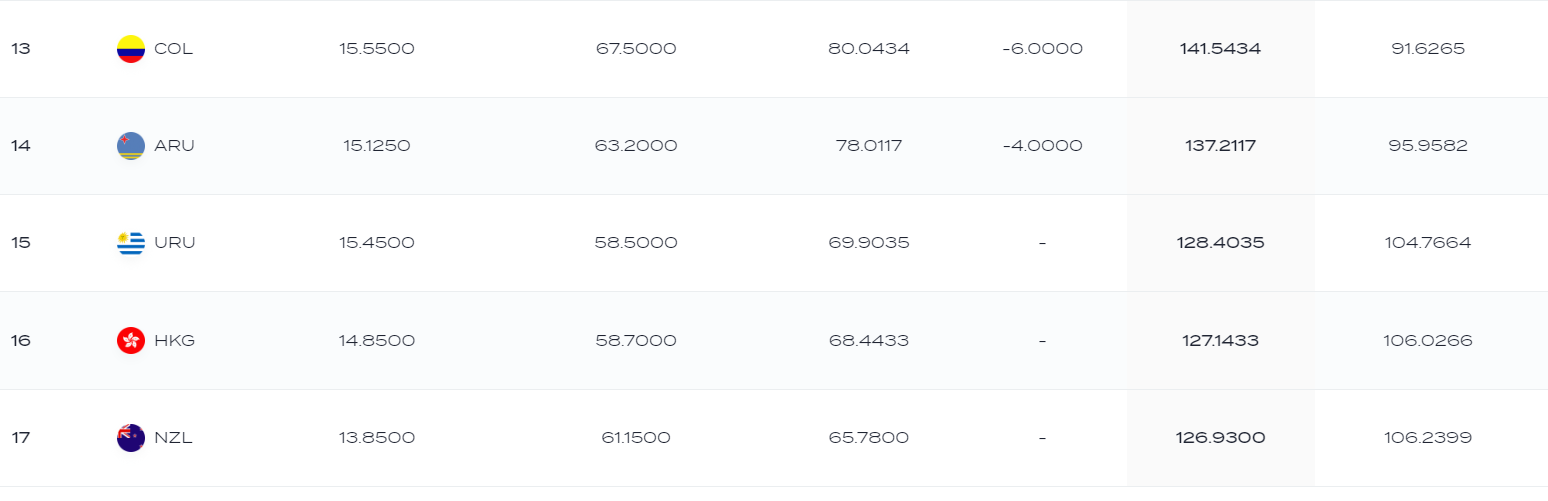Click the 91.6265 points-behind value
The width and height of the screenshot is (1548, 501).
(1428, 49)
